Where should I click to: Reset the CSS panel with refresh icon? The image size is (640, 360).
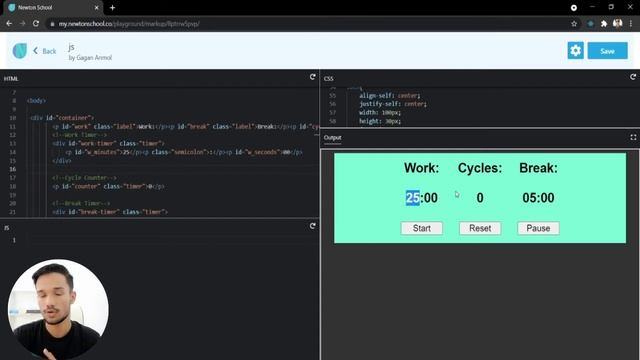pos(633,77)
